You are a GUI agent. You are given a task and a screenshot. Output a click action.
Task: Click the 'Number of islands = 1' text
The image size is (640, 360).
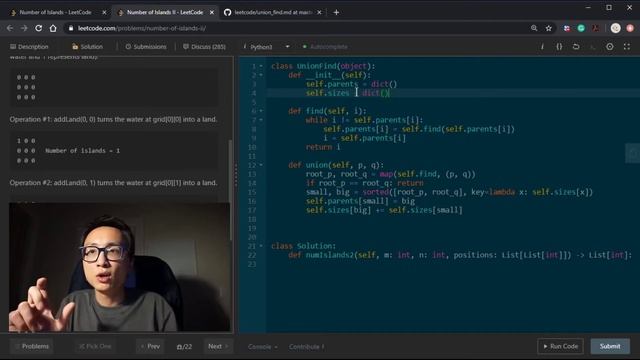click(x=83, y=151)
